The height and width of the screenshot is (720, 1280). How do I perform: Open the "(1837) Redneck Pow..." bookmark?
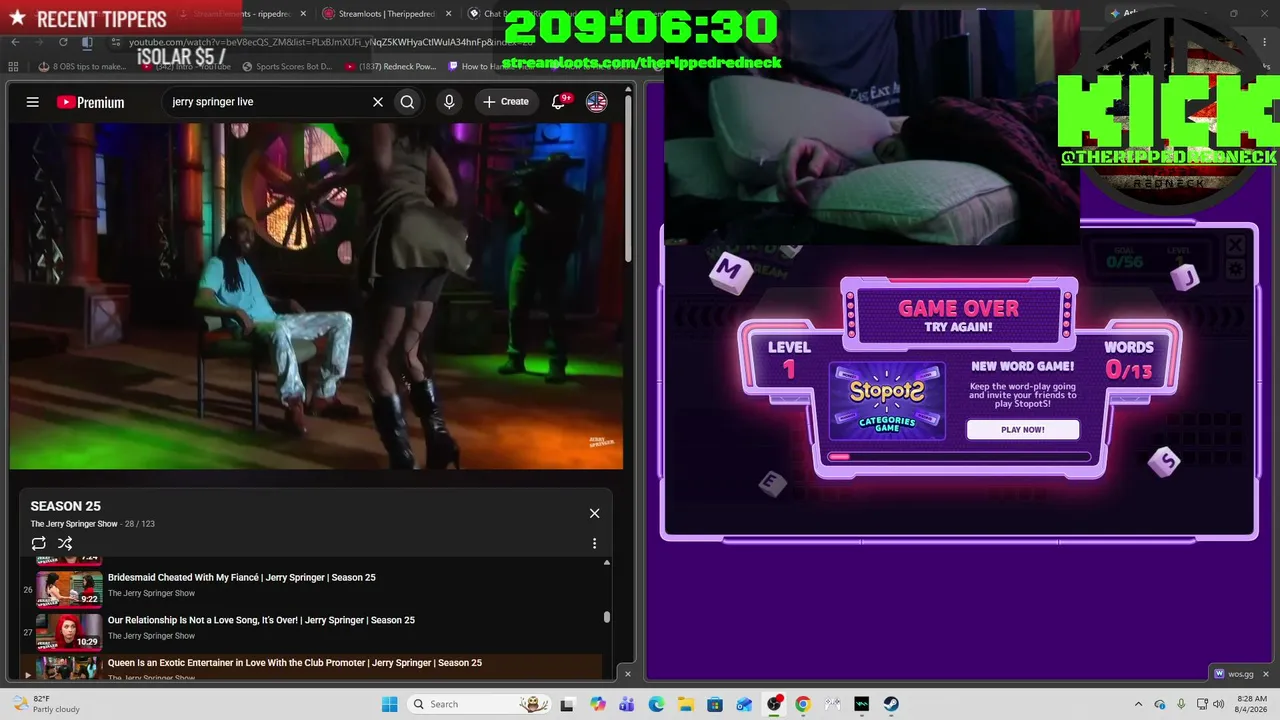click(x=390, y=67)
